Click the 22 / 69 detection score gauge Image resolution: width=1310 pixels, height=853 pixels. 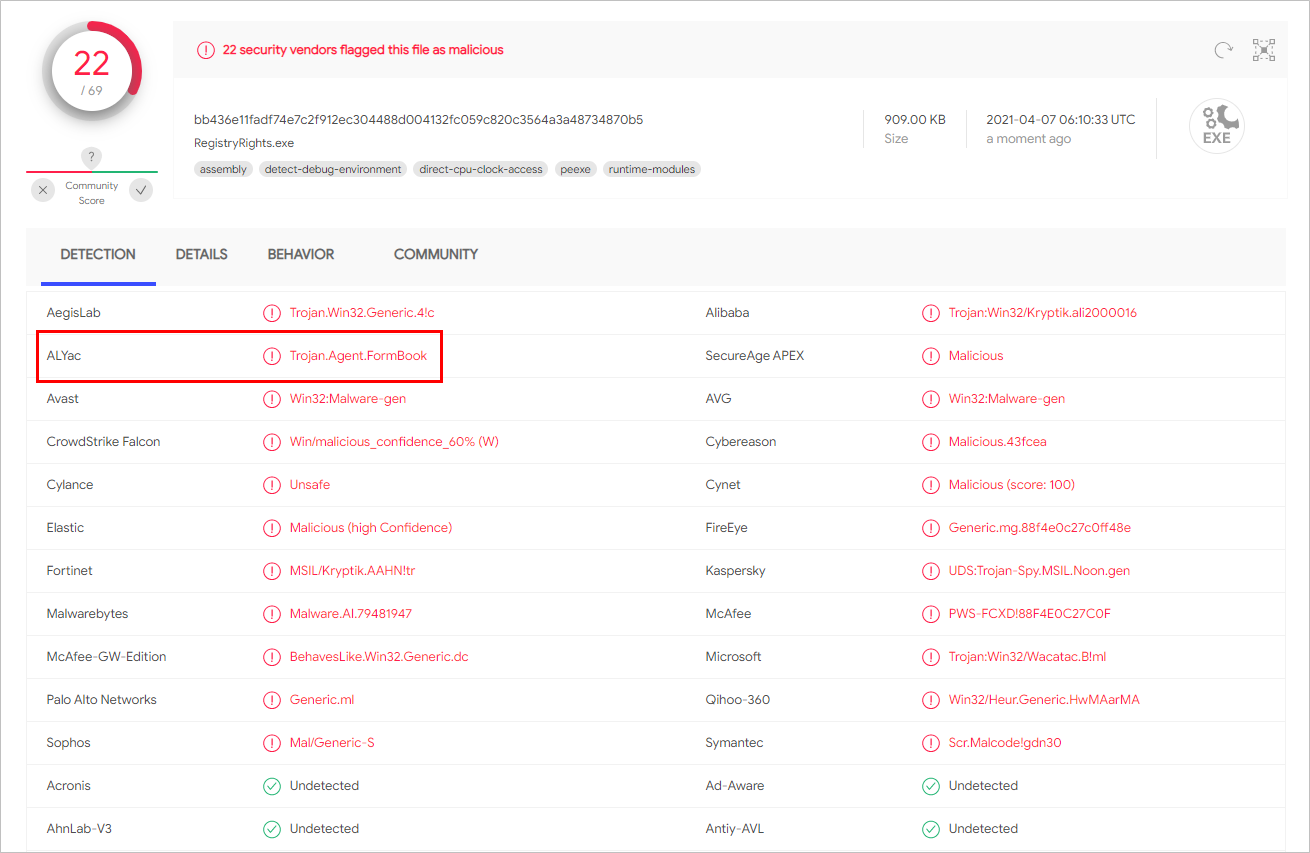92,72
